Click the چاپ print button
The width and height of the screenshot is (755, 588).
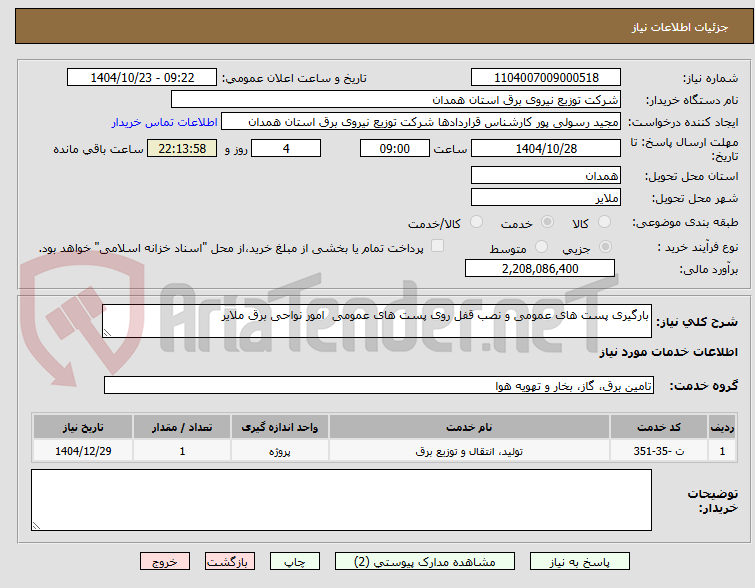[295, 562]
